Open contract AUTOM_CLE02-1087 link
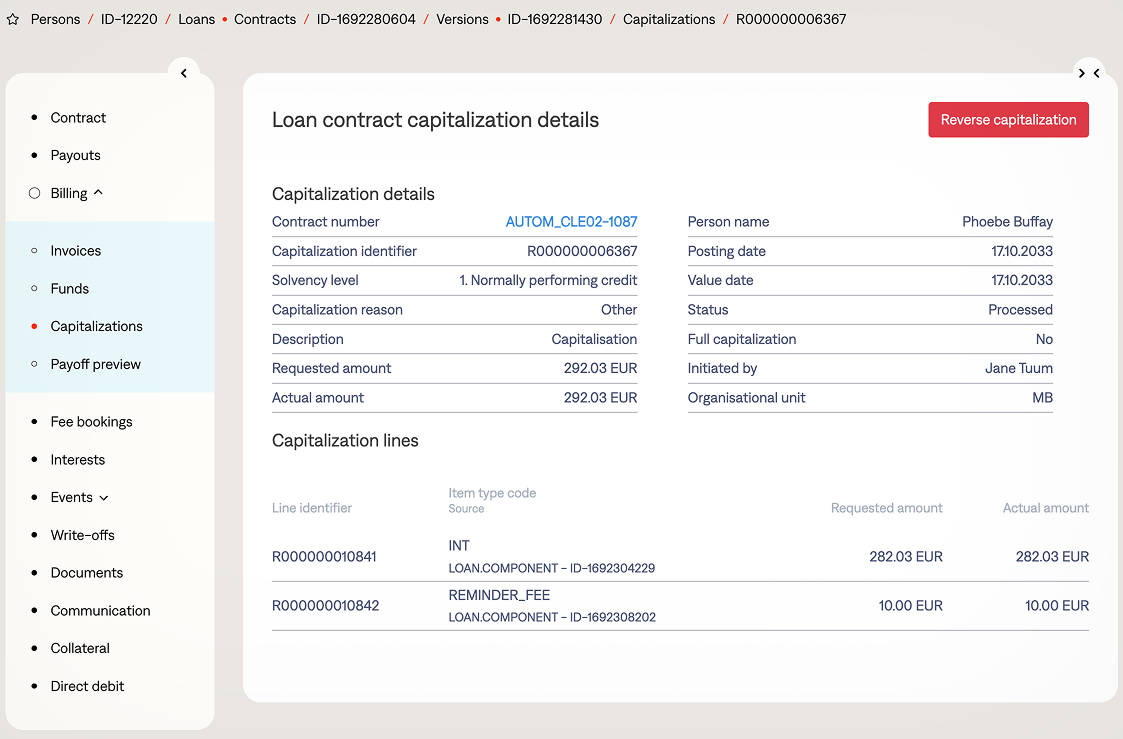The width and height of the screenshot is (1123, 739). (571, 222)
